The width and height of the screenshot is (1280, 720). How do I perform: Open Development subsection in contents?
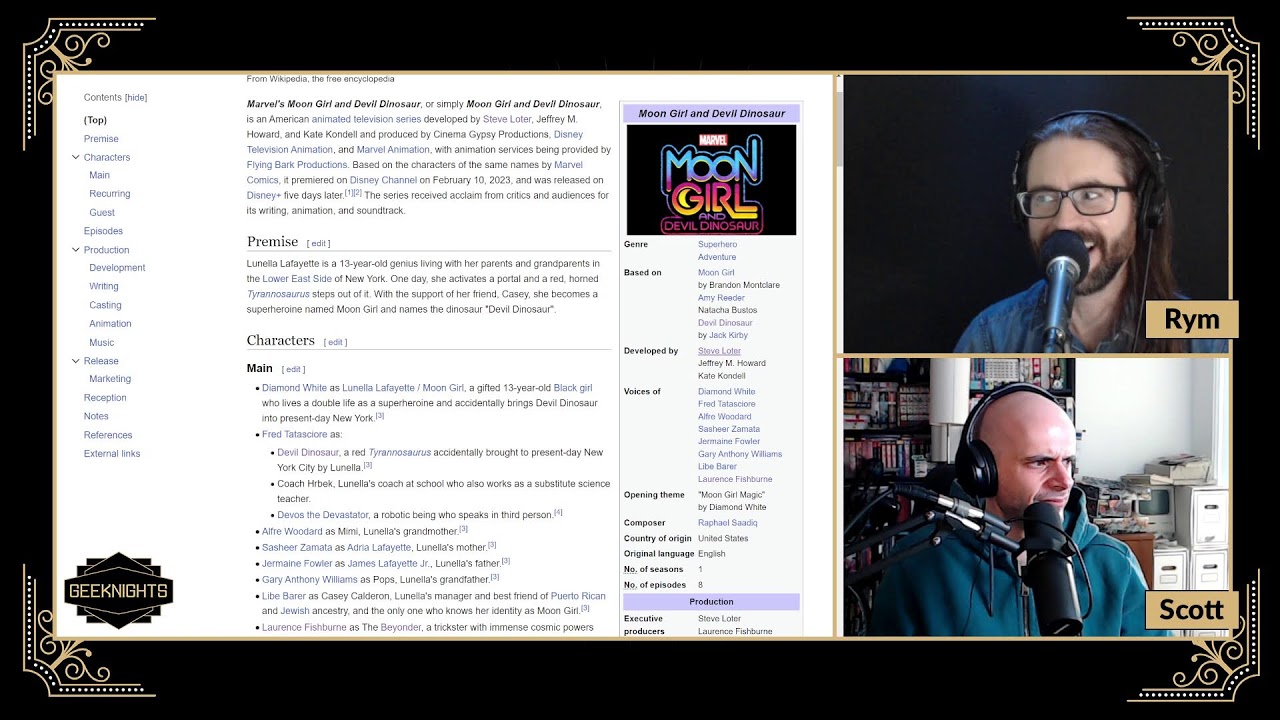[117, 268]
